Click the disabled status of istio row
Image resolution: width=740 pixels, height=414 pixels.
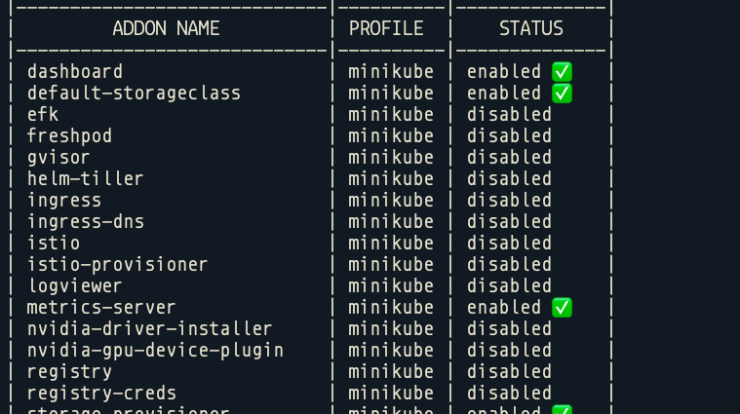pyautogui.click(x=509, y=243)
